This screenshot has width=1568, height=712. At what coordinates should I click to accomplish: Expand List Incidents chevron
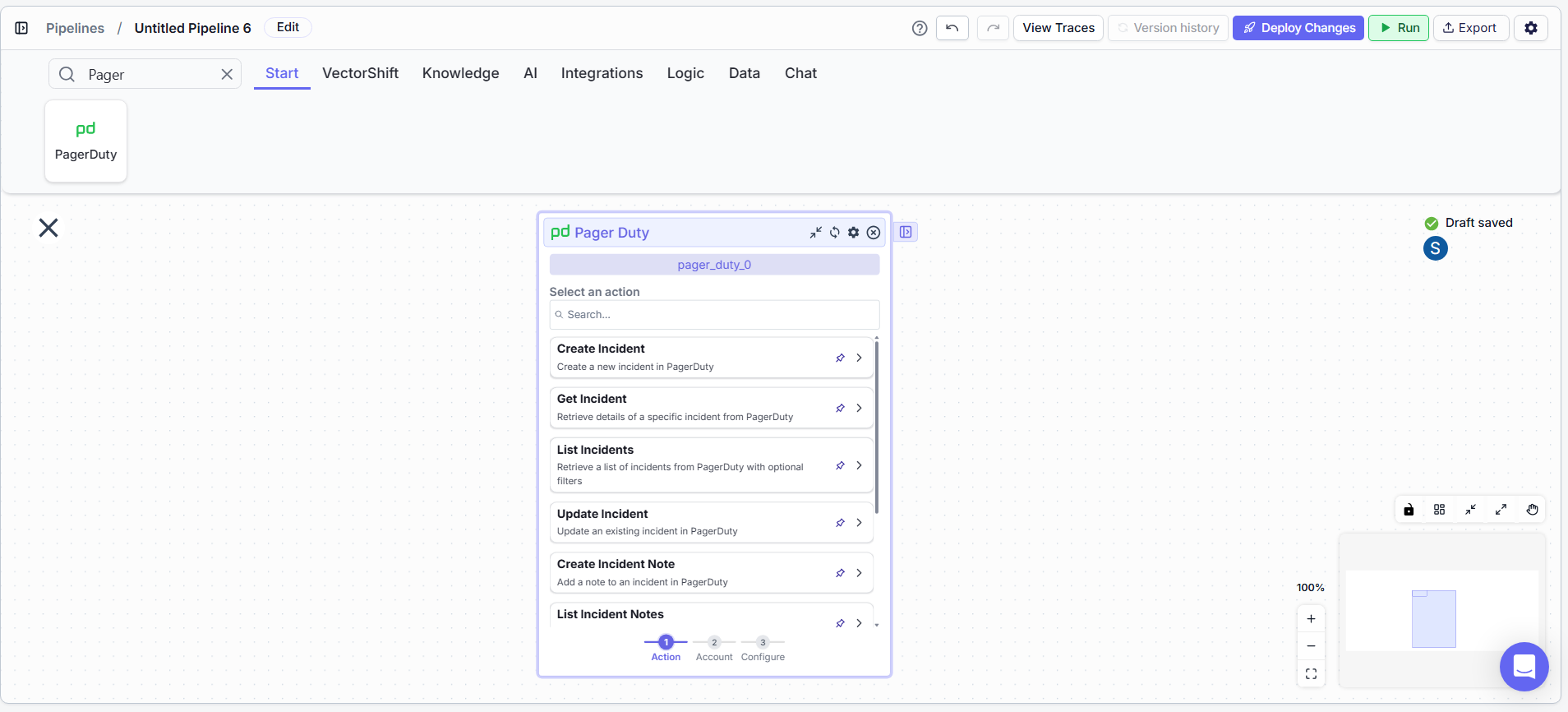[x=859, y=465]
